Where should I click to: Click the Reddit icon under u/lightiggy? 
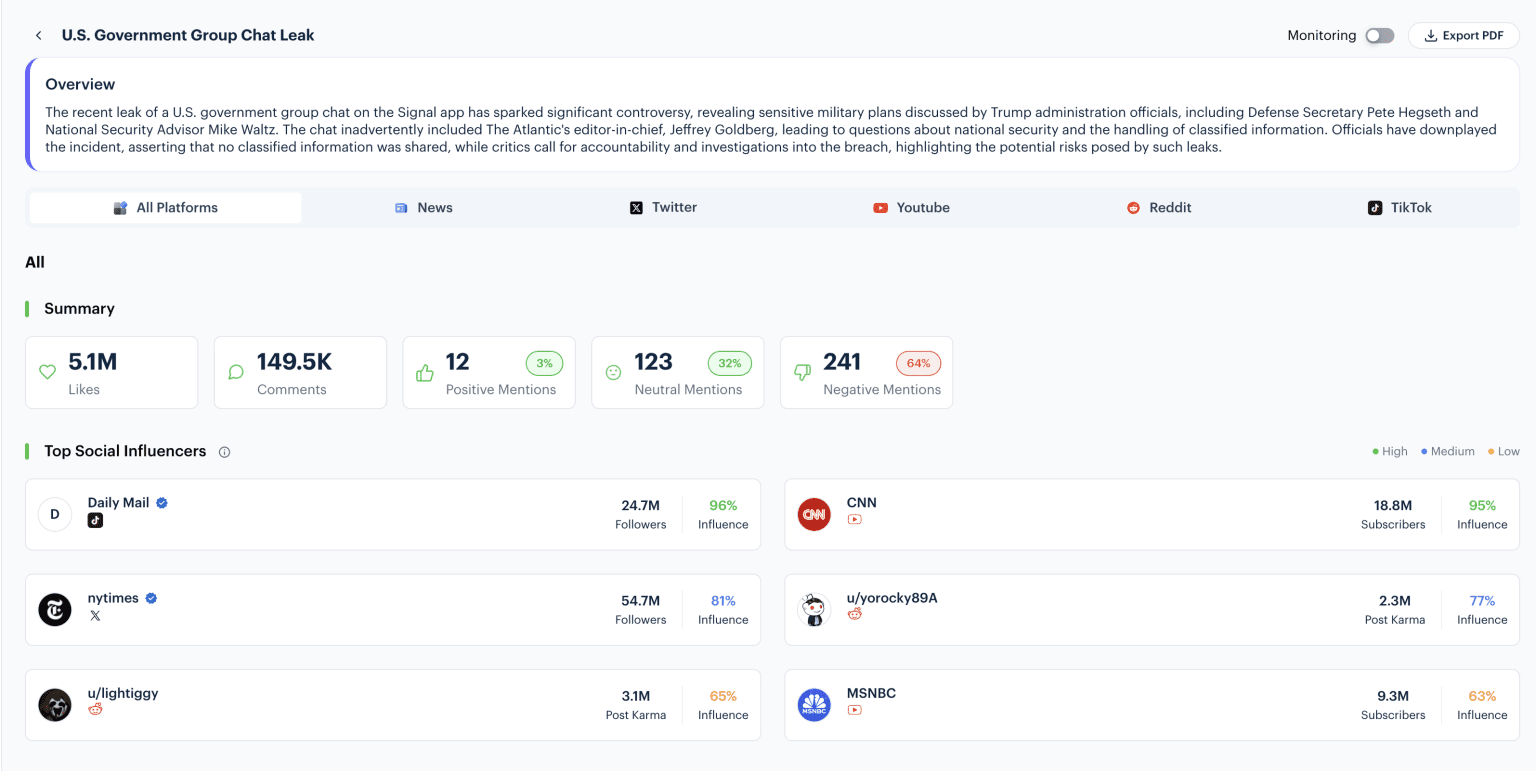(95, 711)
